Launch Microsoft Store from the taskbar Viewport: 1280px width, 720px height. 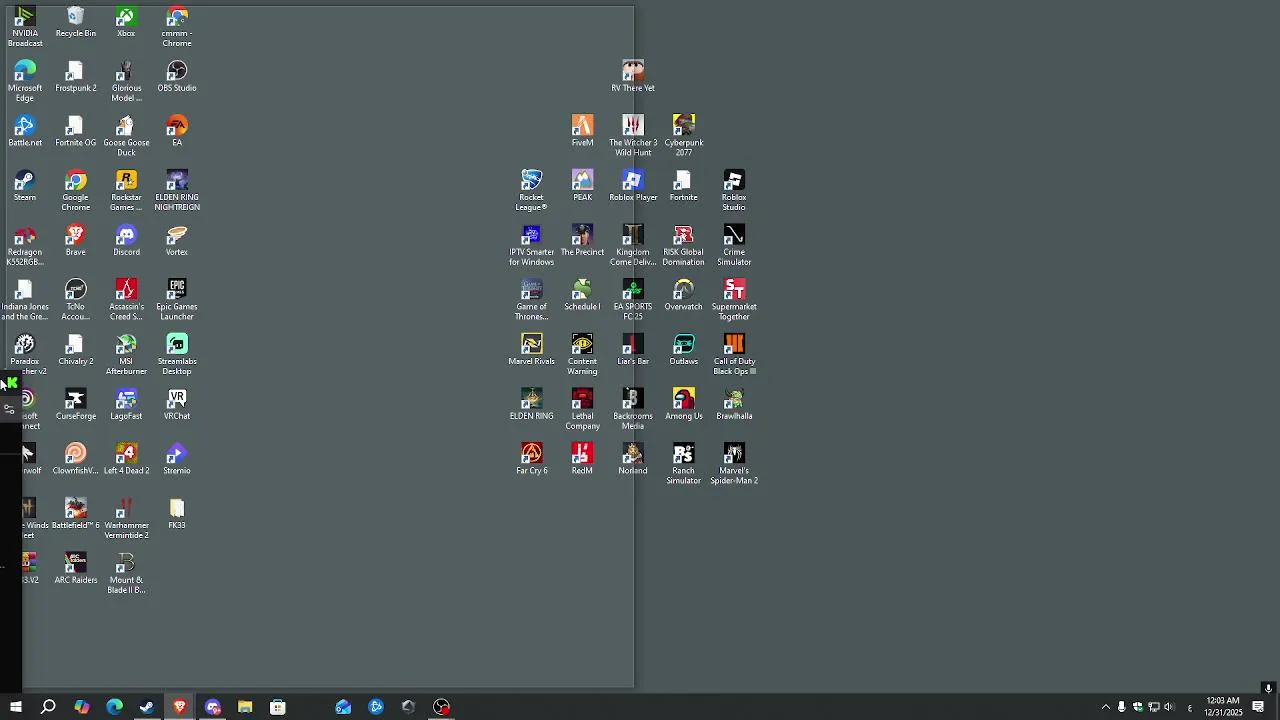click(278, 707)
